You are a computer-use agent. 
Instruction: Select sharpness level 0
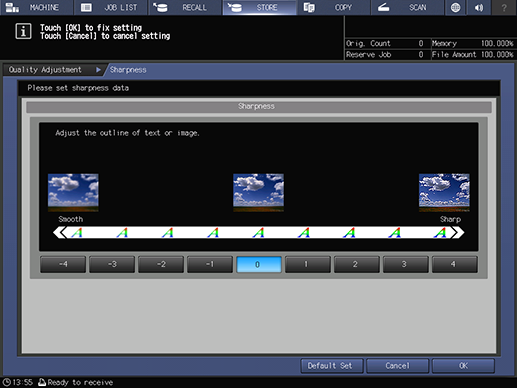click(259, 264)
